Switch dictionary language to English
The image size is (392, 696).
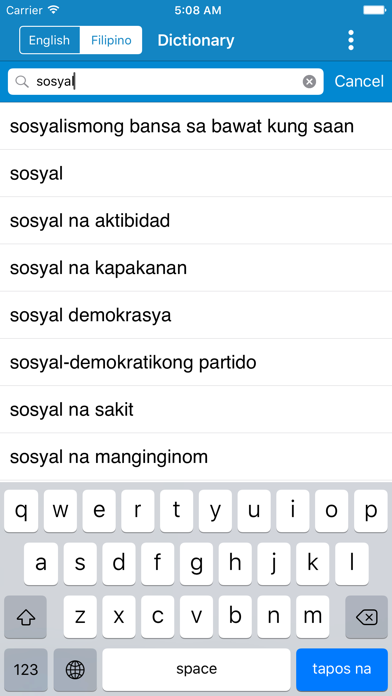click(49, 40)
